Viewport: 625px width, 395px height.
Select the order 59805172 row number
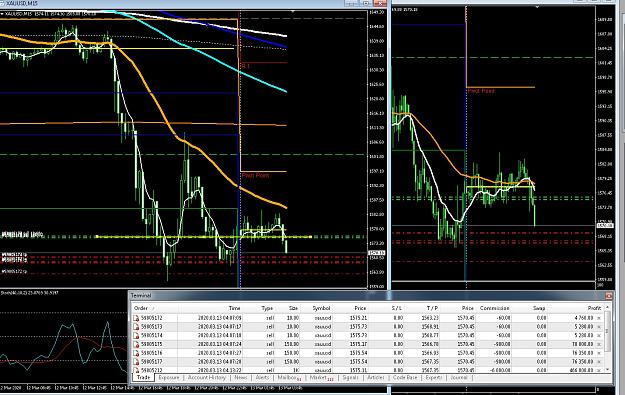click(x=151, y=318)
